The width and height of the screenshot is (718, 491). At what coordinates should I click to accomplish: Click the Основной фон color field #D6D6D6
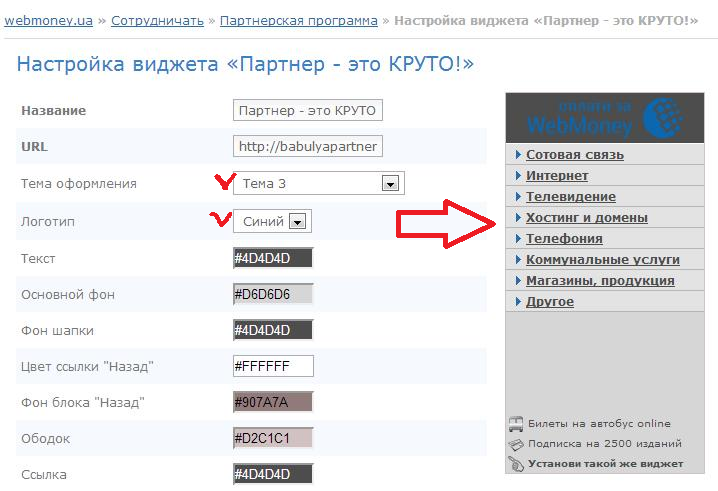pyautogui.click(x=273, y=295)
